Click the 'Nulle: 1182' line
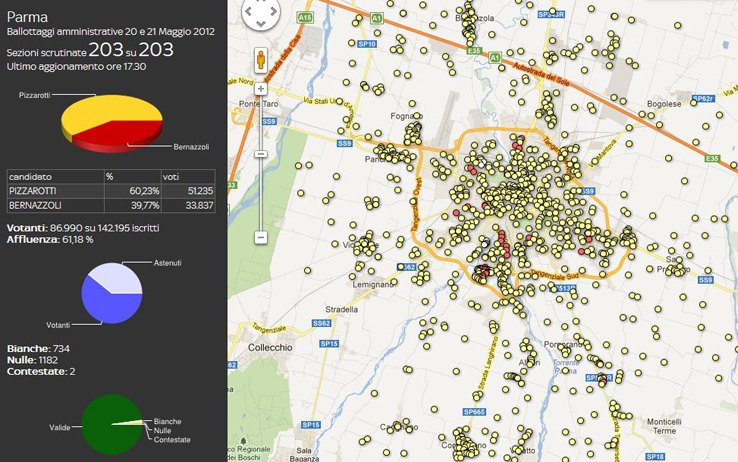This screenshot has height=462, width=738. click(32, 360)
